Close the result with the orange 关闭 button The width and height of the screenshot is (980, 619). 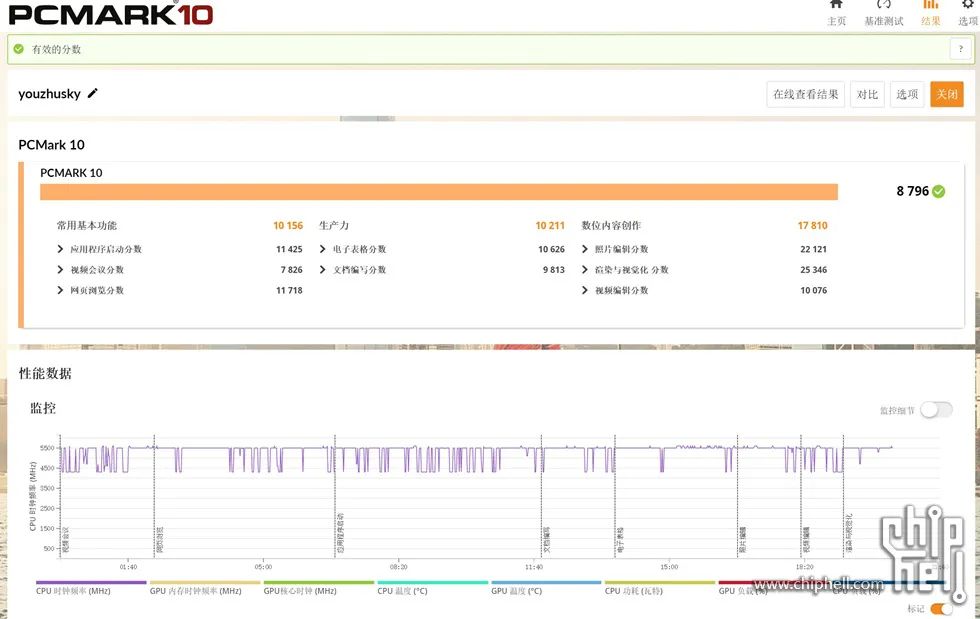click(x=947, y=94)
